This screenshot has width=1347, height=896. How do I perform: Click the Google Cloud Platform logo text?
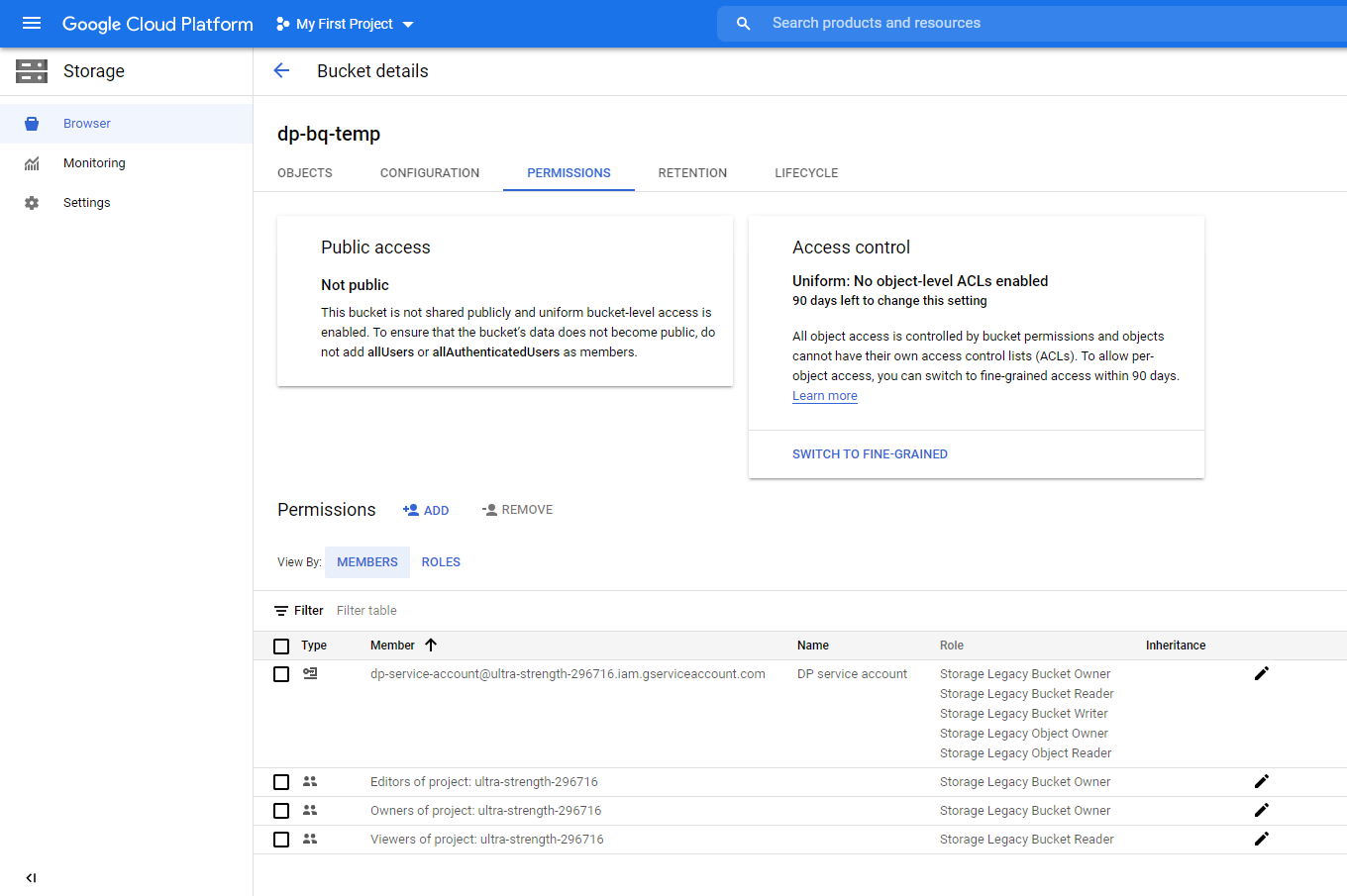point(157,24)
